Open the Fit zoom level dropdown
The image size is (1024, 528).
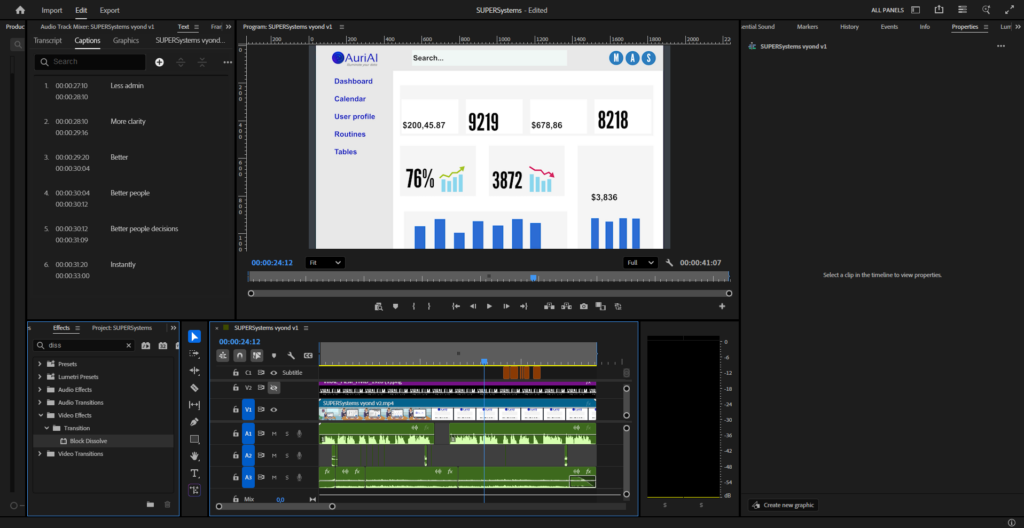point(325,263)
